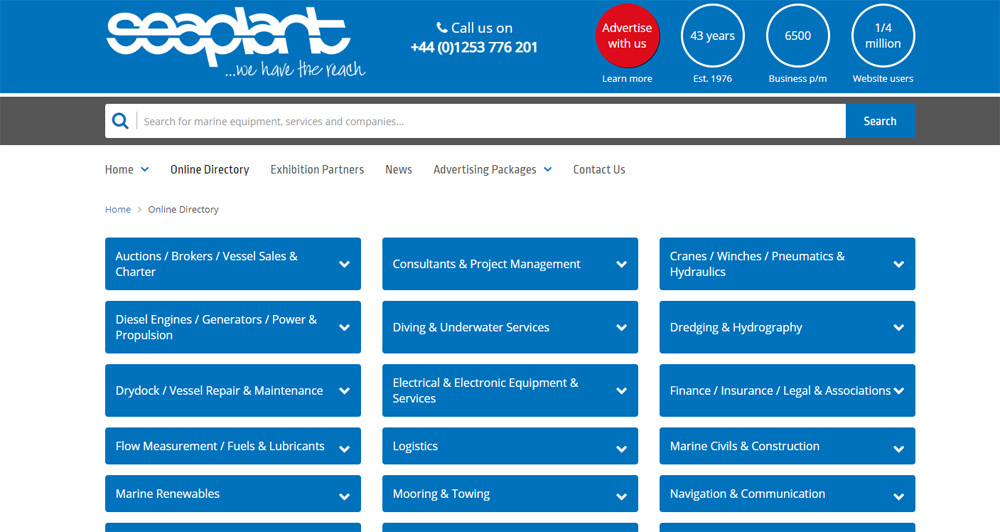
Task: Click the Seaplant logo
Action: pos(235,42)
